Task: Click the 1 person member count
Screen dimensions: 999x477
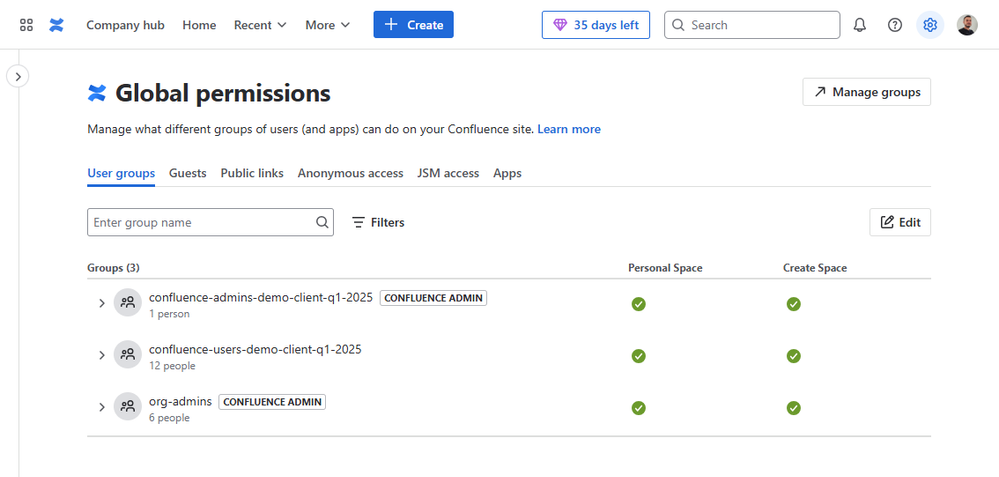Action: click(x=169, y=314)
